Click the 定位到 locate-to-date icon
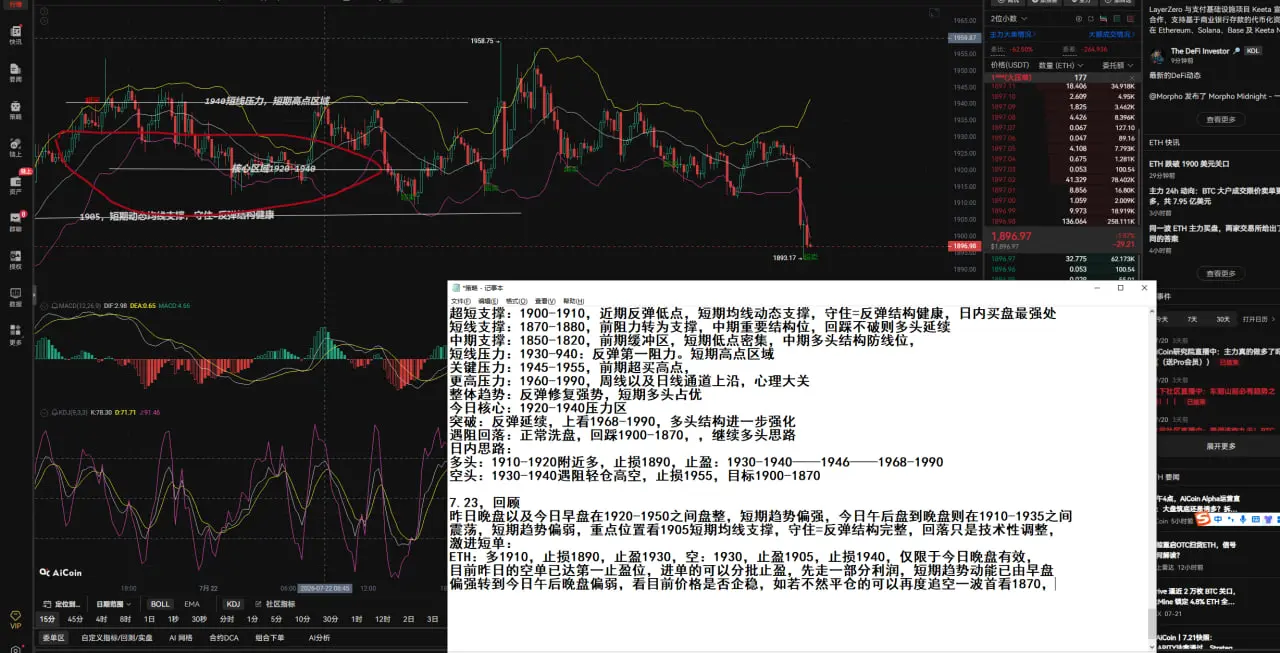This screenshot has height=653, width=1280. pos(62,604)
